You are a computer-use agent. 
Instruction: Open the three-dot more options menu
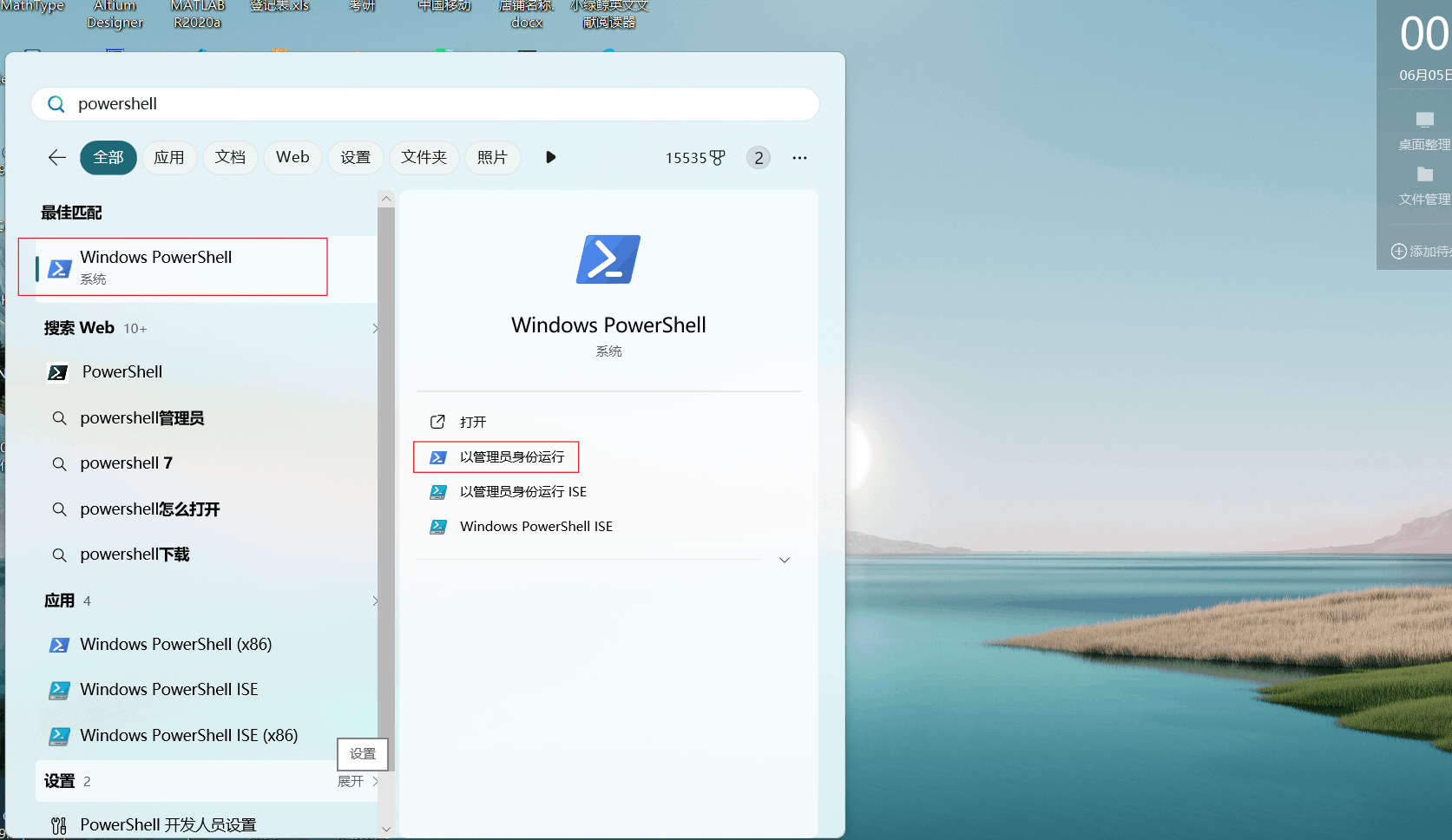799,158
